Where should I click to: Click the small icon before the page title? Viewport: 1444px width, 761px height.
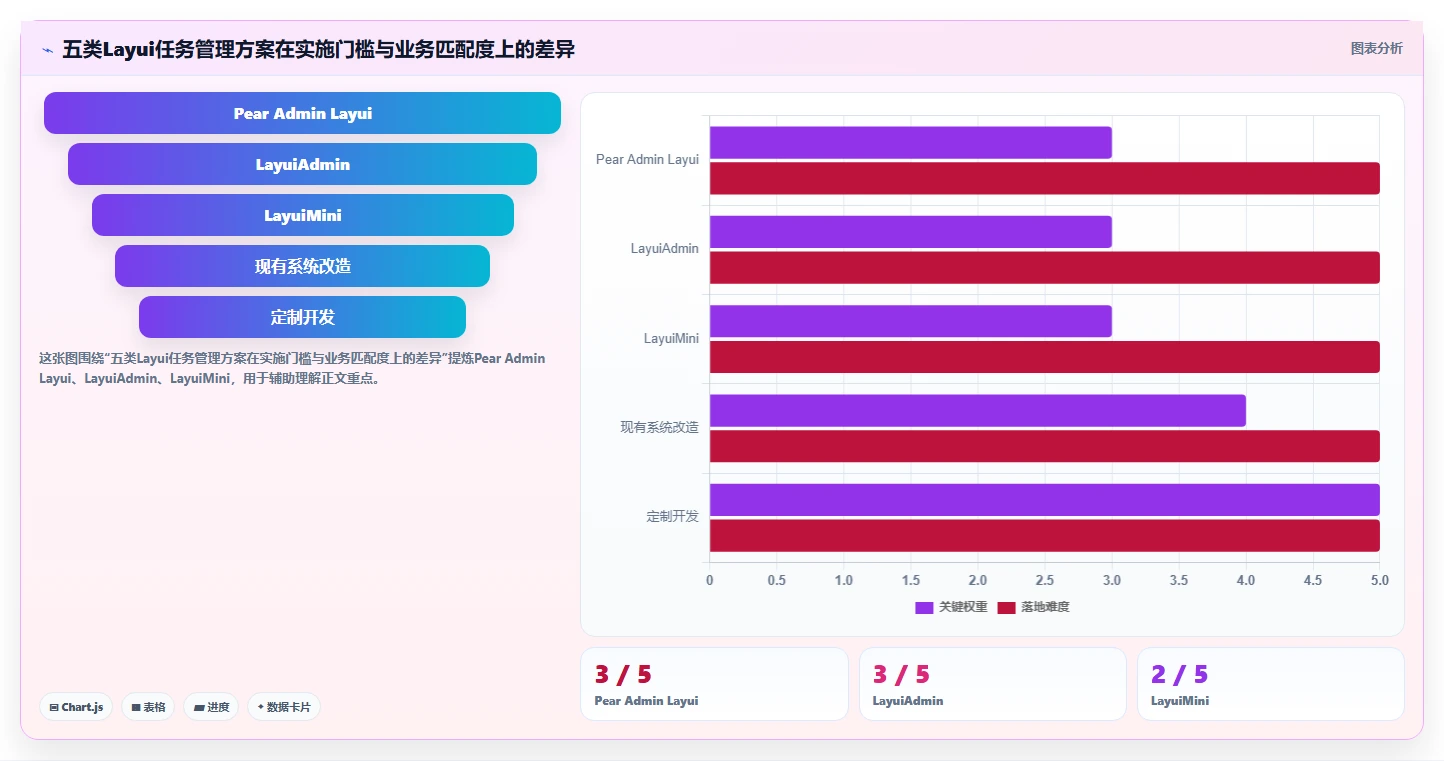[x=47, y=50]
